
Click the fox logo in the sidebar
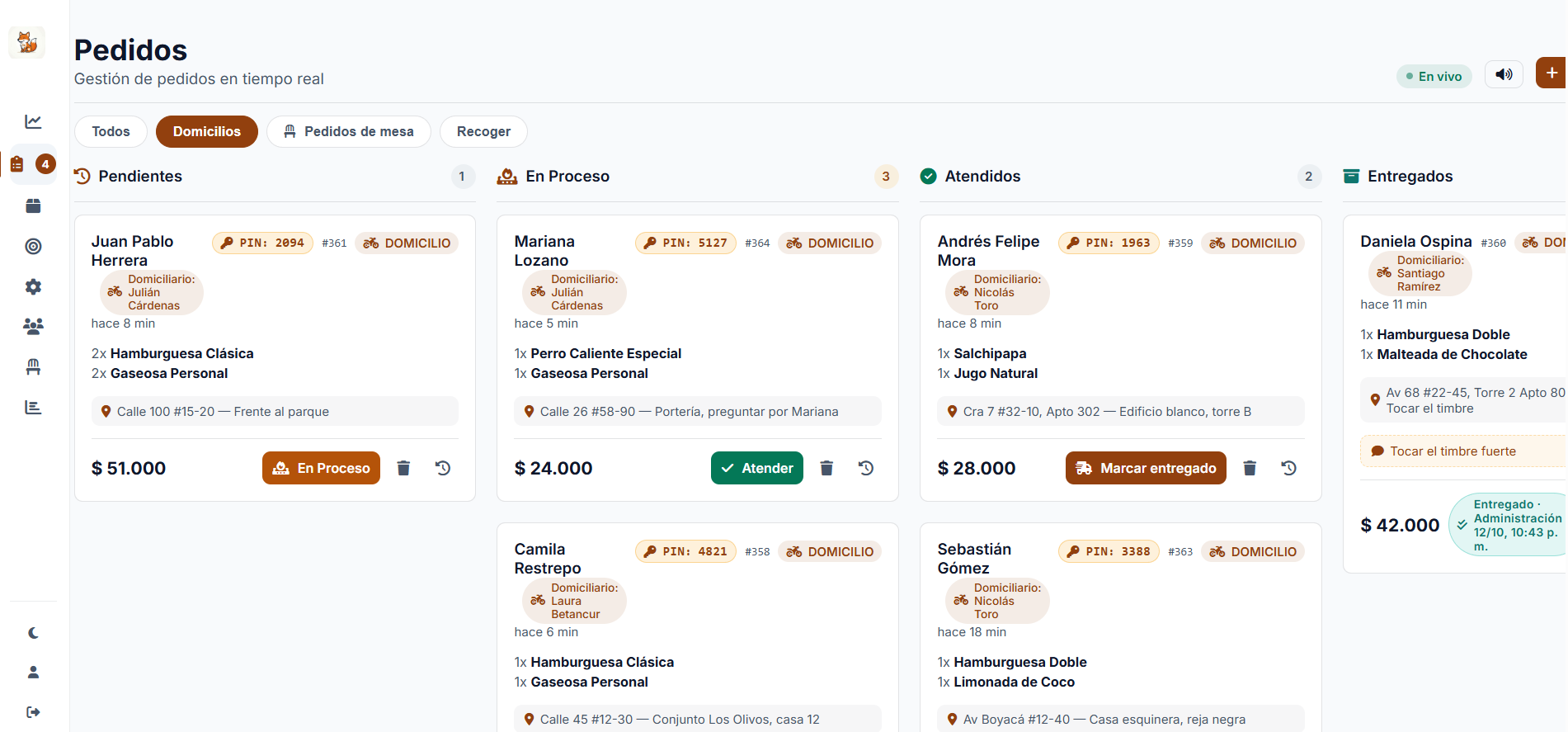pyautogui.click(x=27, y=42)
